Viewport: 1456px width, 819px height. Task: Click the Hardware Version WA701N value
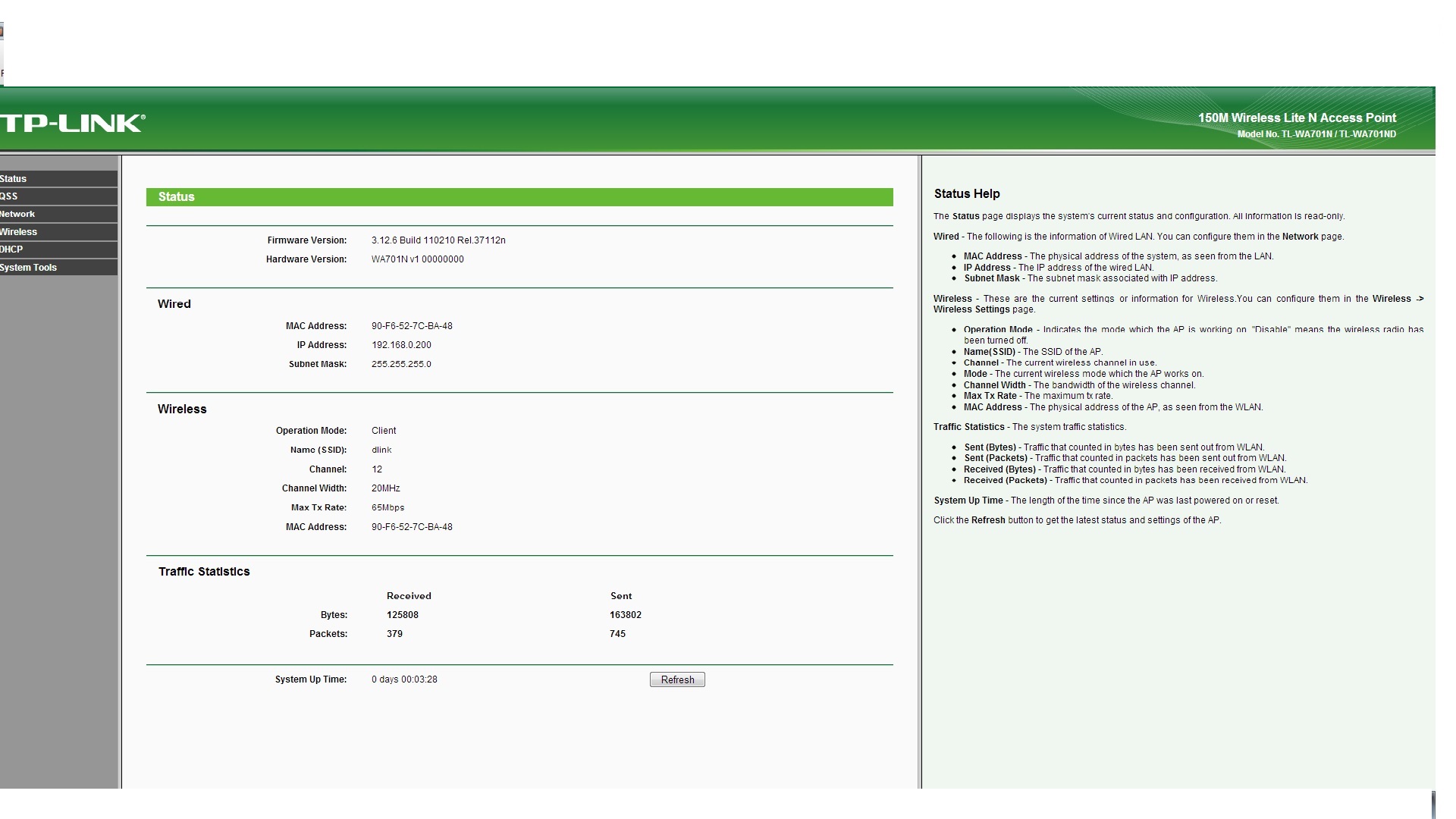pyautogui.click(x=417, y=259)
